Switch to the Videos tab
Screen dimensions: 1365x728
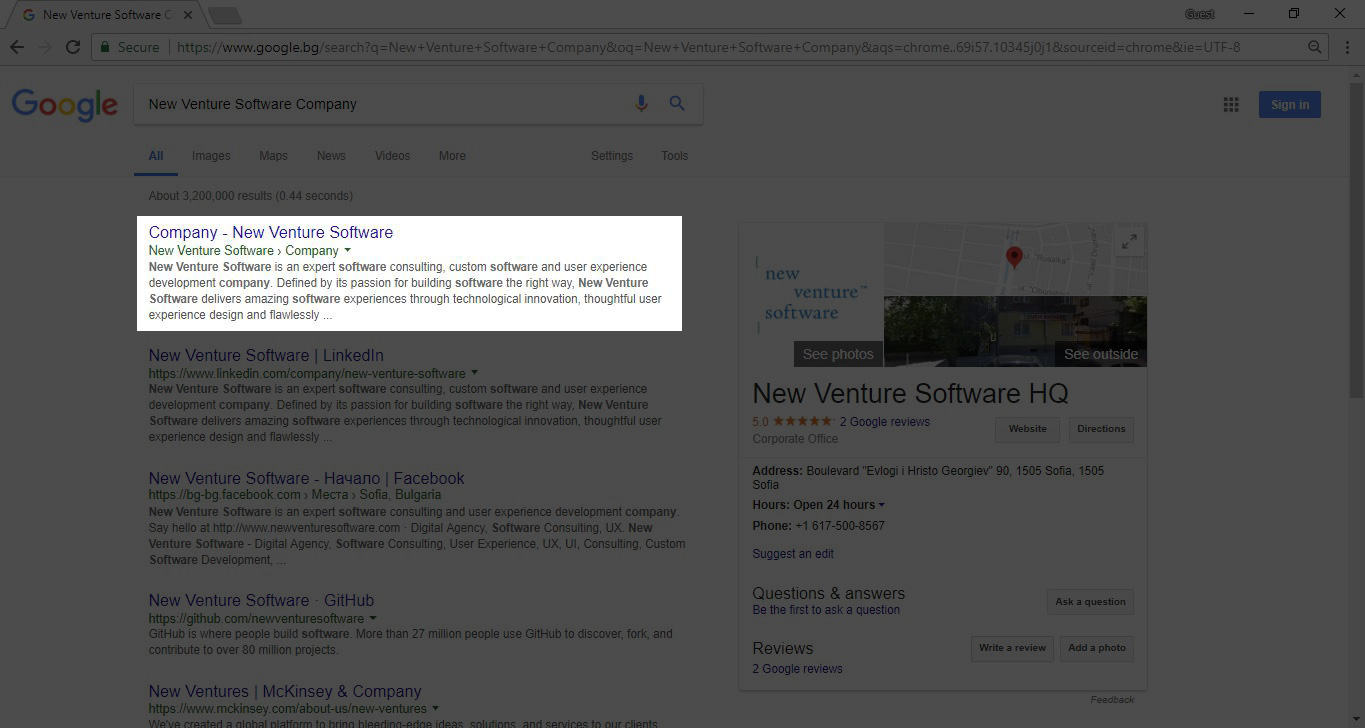click(392, 156)
